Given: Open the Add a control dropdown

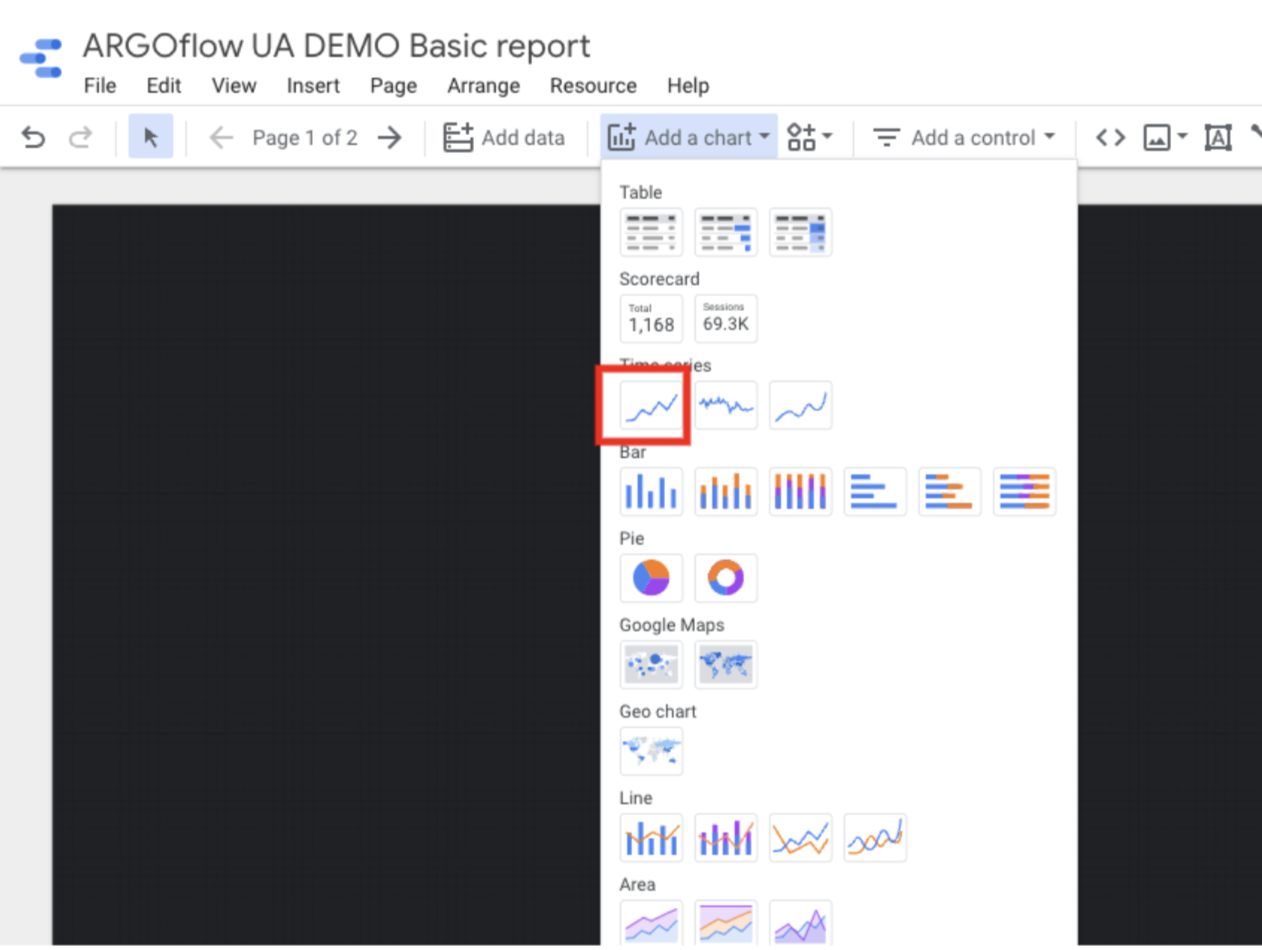Looking at the screenshot, I should [964, 137].
